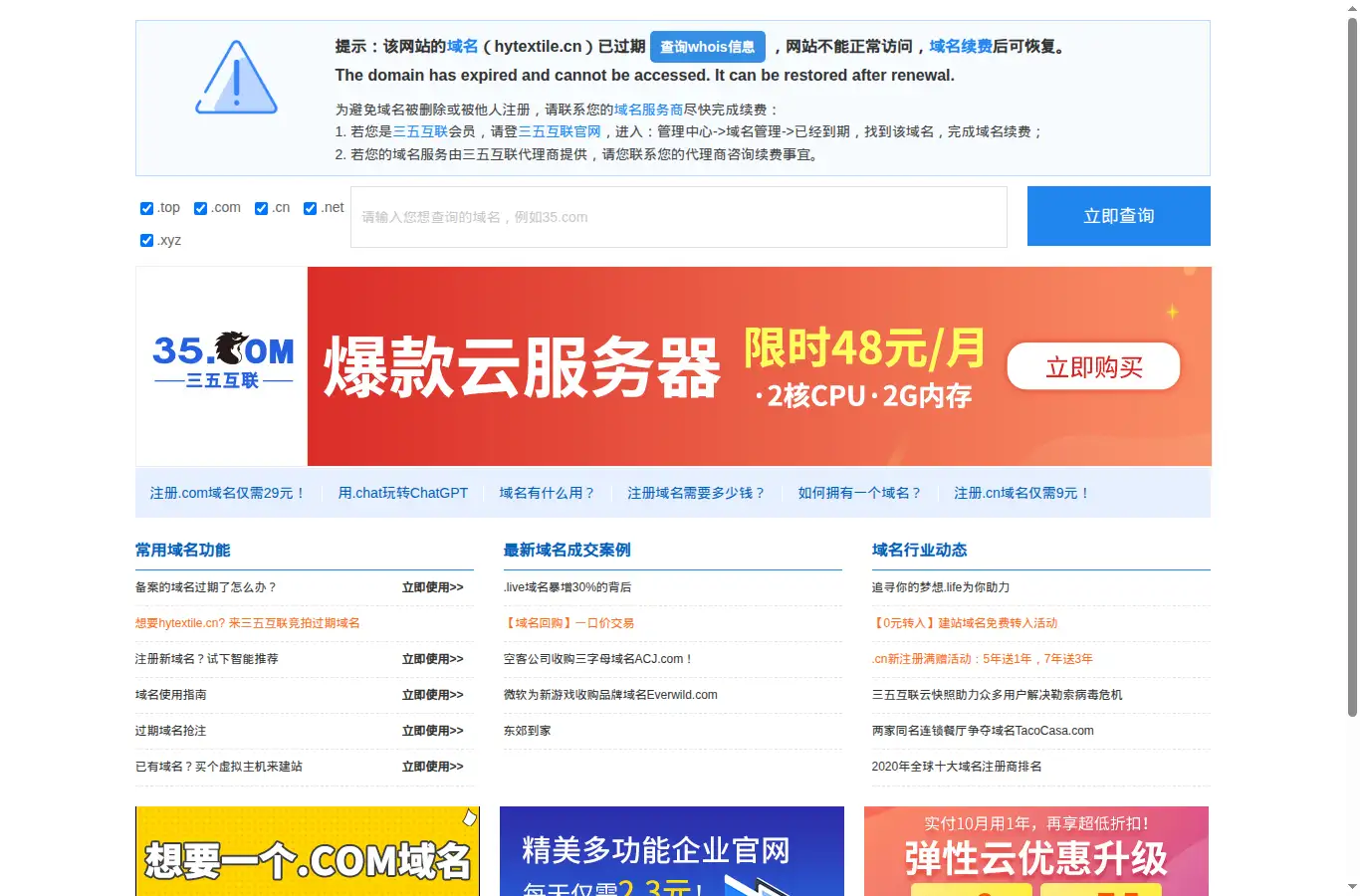Open 如何拥有一个域名 link
Viewport: 1360px width, 896px height.
point(859,493)
